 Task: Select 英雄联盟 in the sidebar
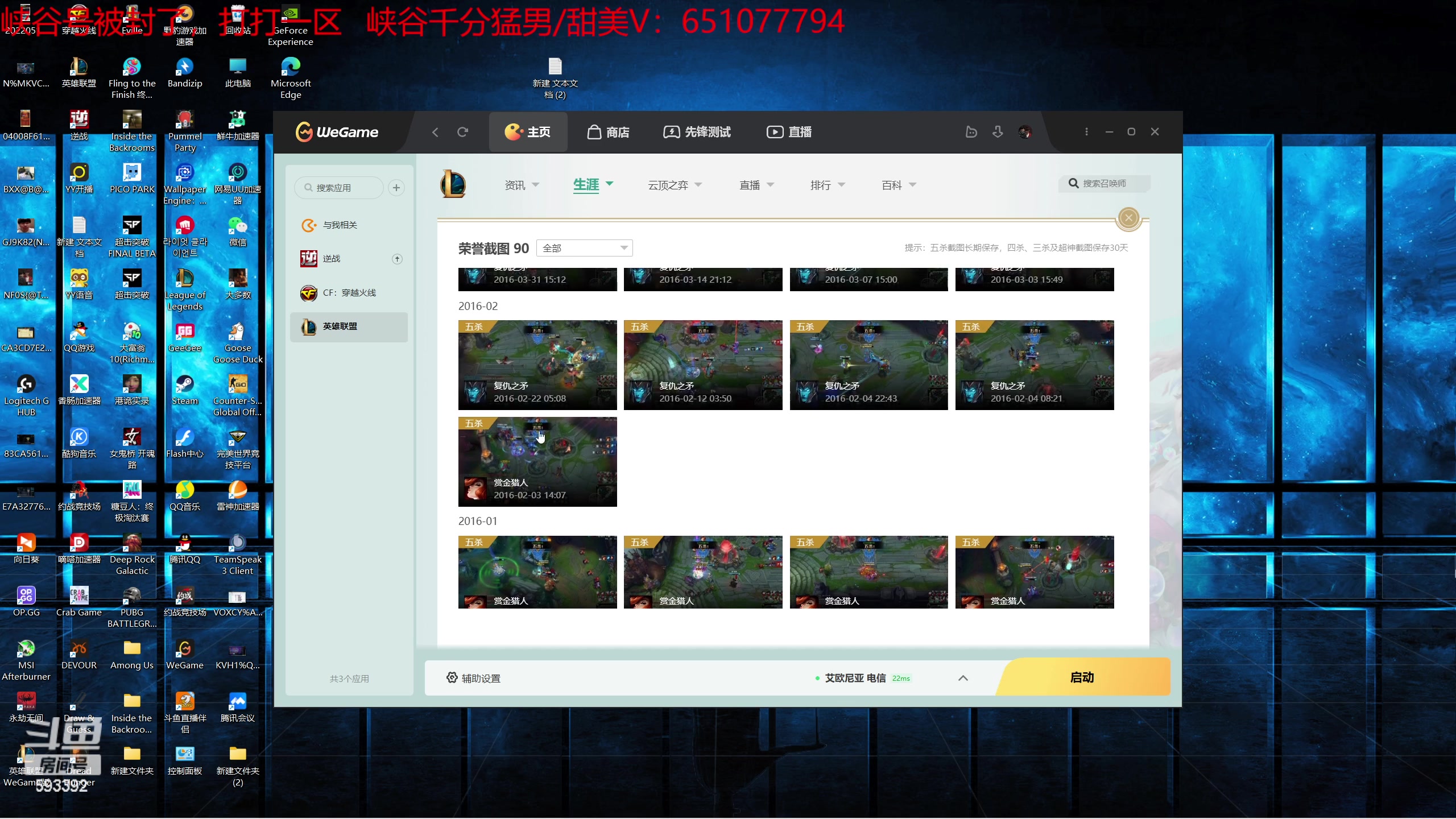click(349, 326)
